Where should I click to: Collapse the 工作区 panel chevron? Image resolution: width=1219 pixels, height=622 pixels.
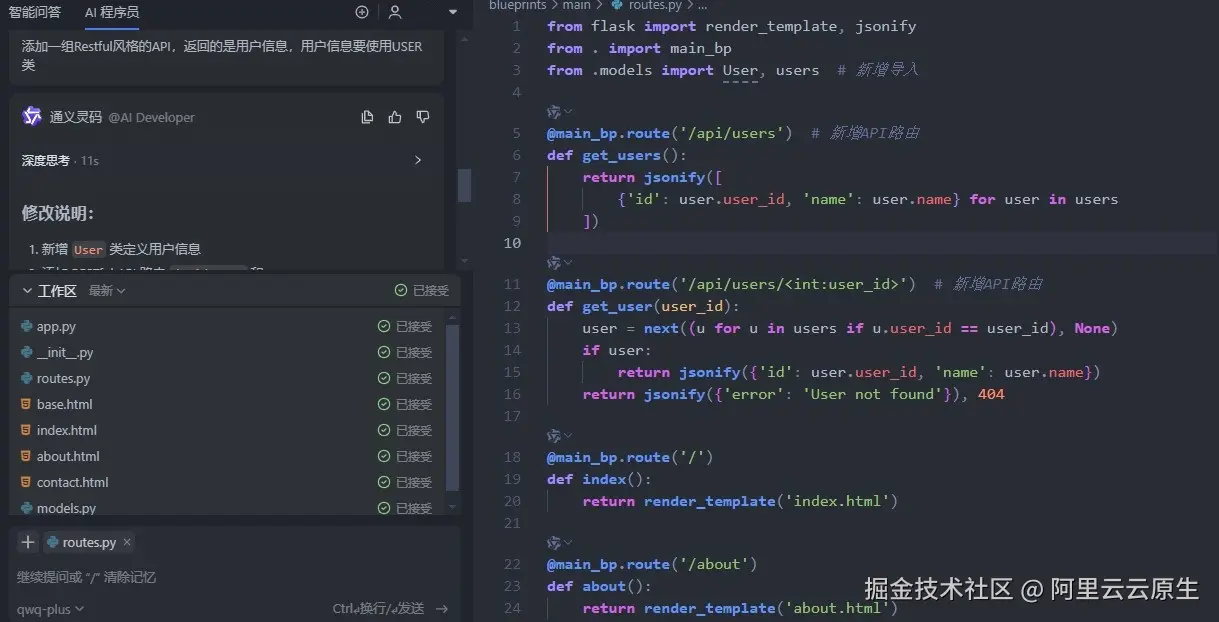tap(26, 291)
